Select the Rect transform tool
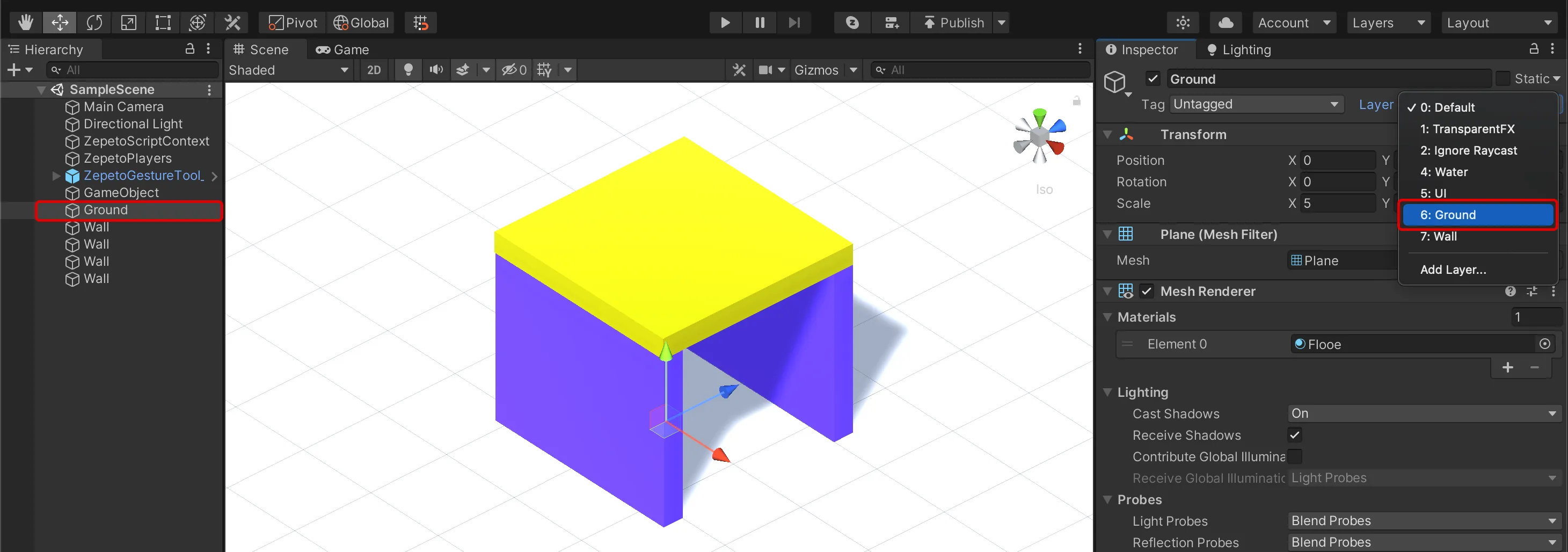Viewport: 1568px width, 552px height. click(163, 23)
